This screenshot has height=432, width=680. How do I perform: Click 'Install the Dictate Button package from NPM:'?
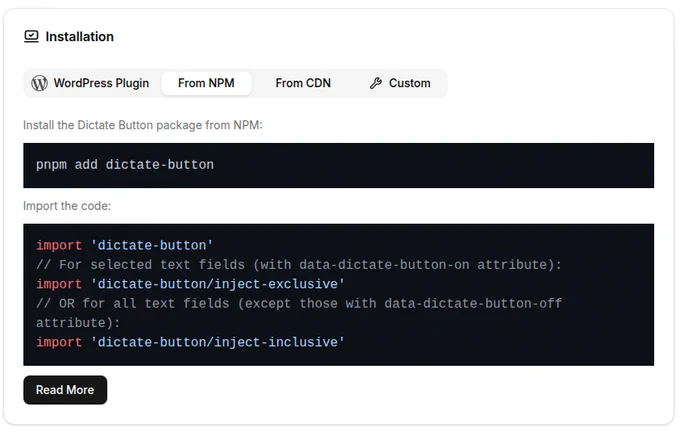pos(143,125)
